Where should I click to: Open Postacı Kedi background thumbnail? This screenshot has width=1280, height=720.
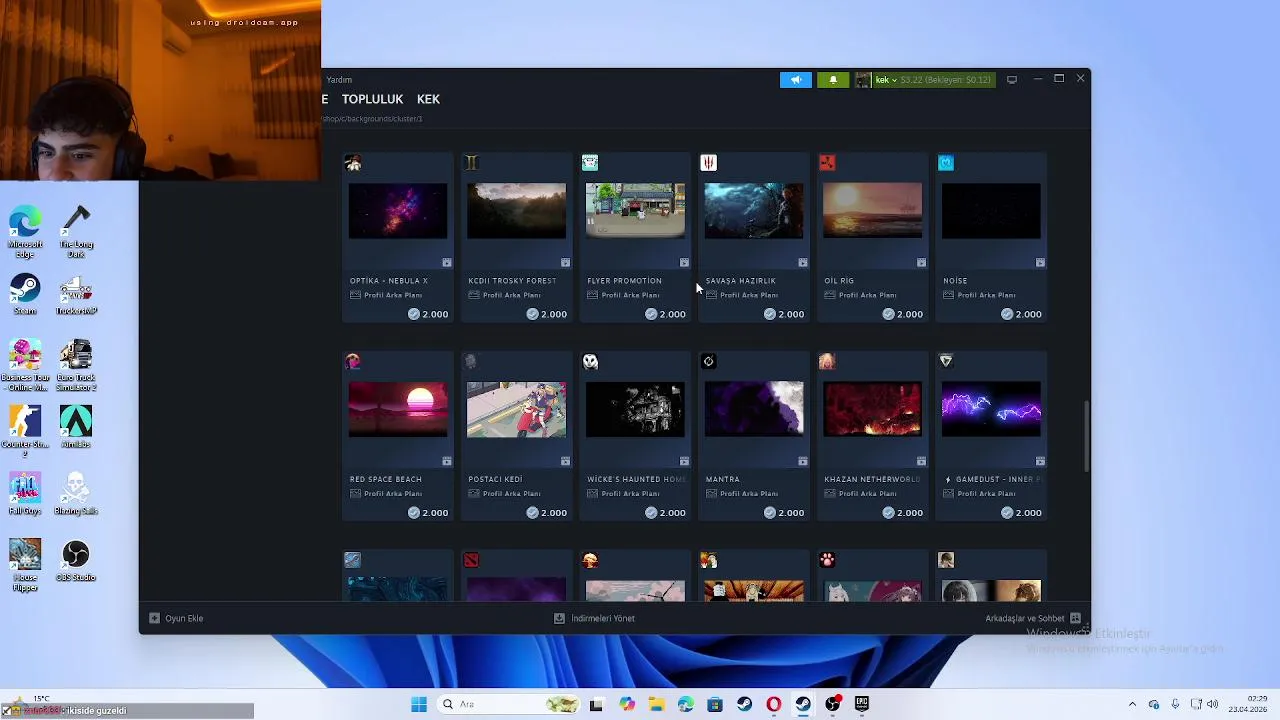pos(516,409)
